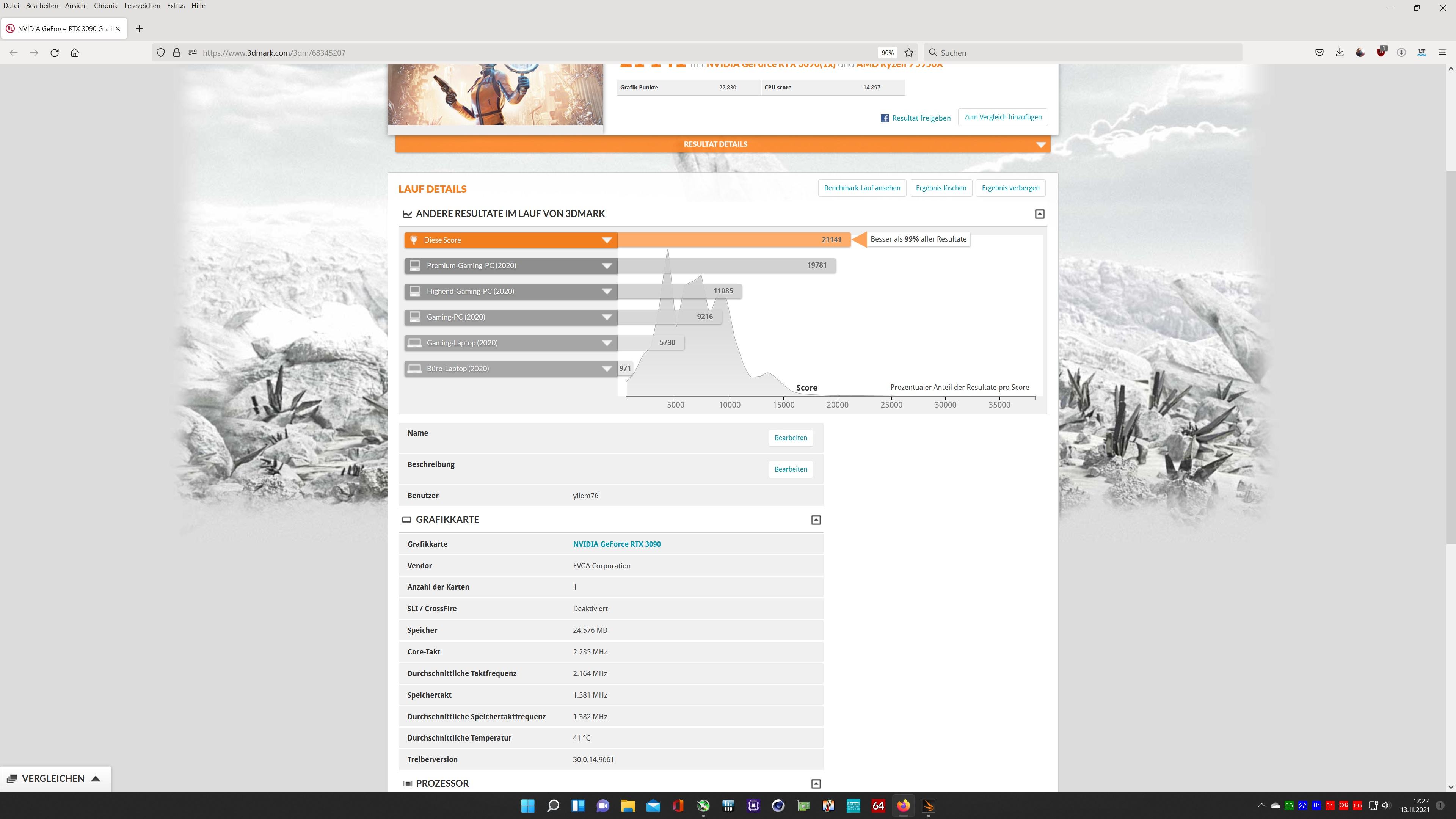Bookmark this page with the star icon
Image resolution: width=1456 pixels, height=819 pixels.
pyautogui.click(x=909, y=53)
